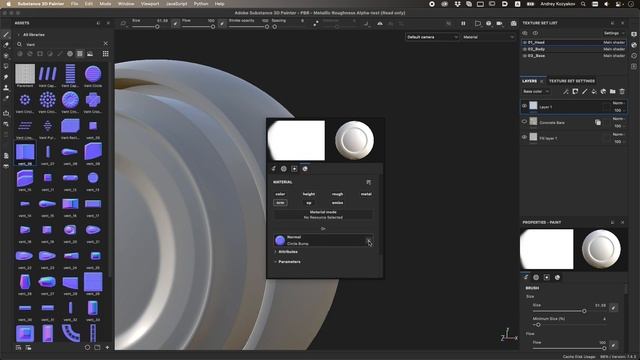Open the Settings dropdown in Texture Set List

click(x=613, y=33)
